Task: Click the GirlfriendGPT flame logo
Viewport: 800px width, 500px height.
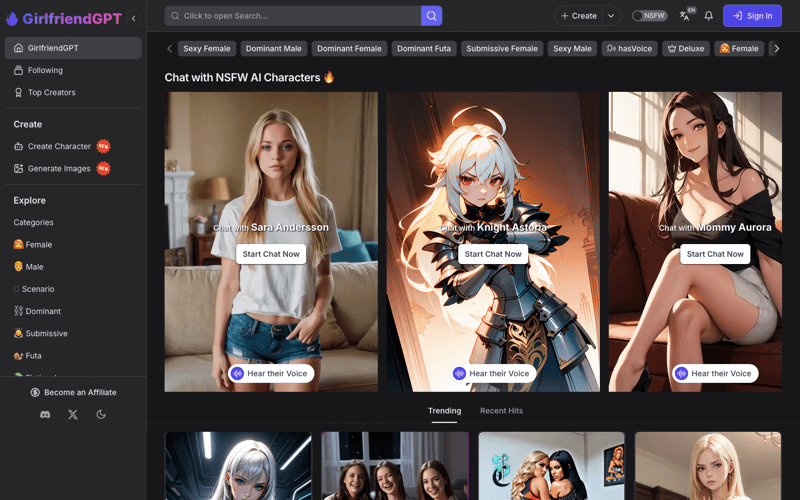Action: point(12,17)
